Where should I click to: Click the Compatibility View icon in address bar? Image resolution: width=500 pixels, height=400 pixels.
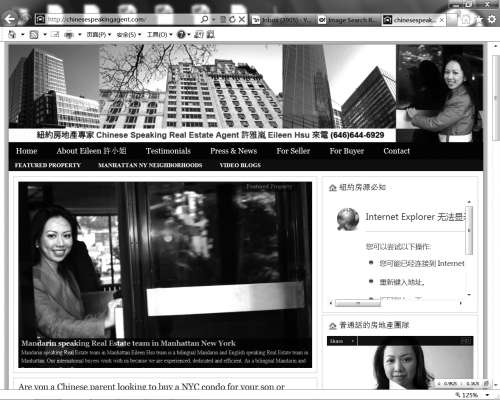click(x=223, y=20)
